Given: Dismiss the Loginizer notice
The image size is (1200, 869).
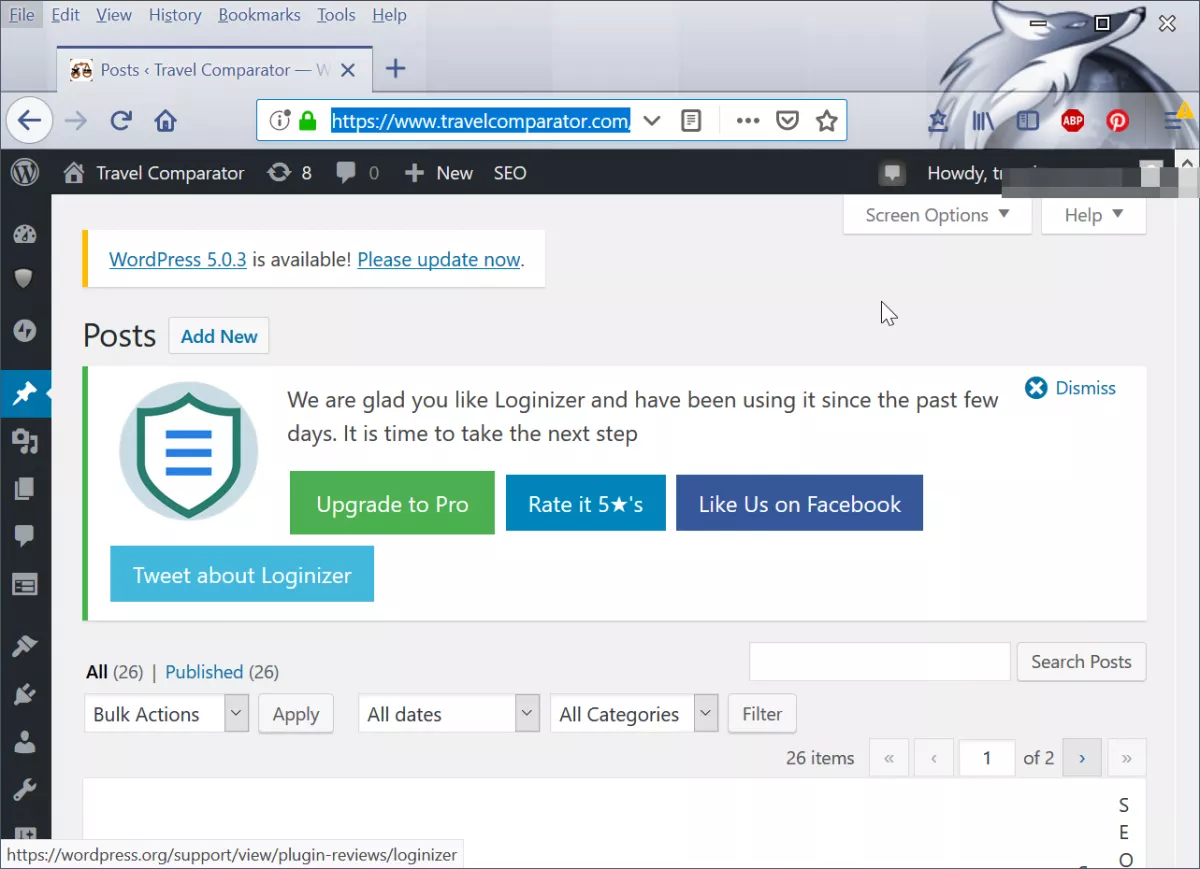Looking at the screenshot, I should coord(1070,388).
